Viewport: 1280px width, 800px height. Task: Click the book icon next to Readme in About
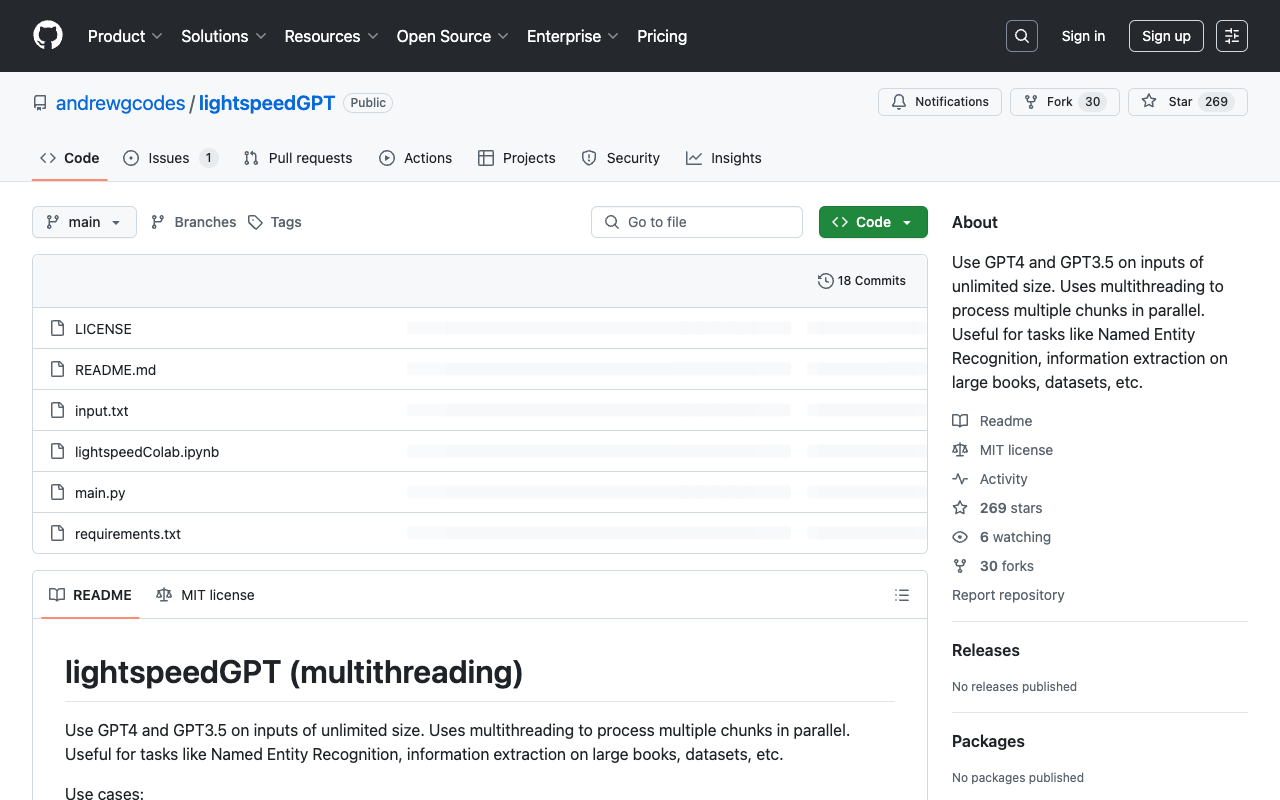[960, 421]
